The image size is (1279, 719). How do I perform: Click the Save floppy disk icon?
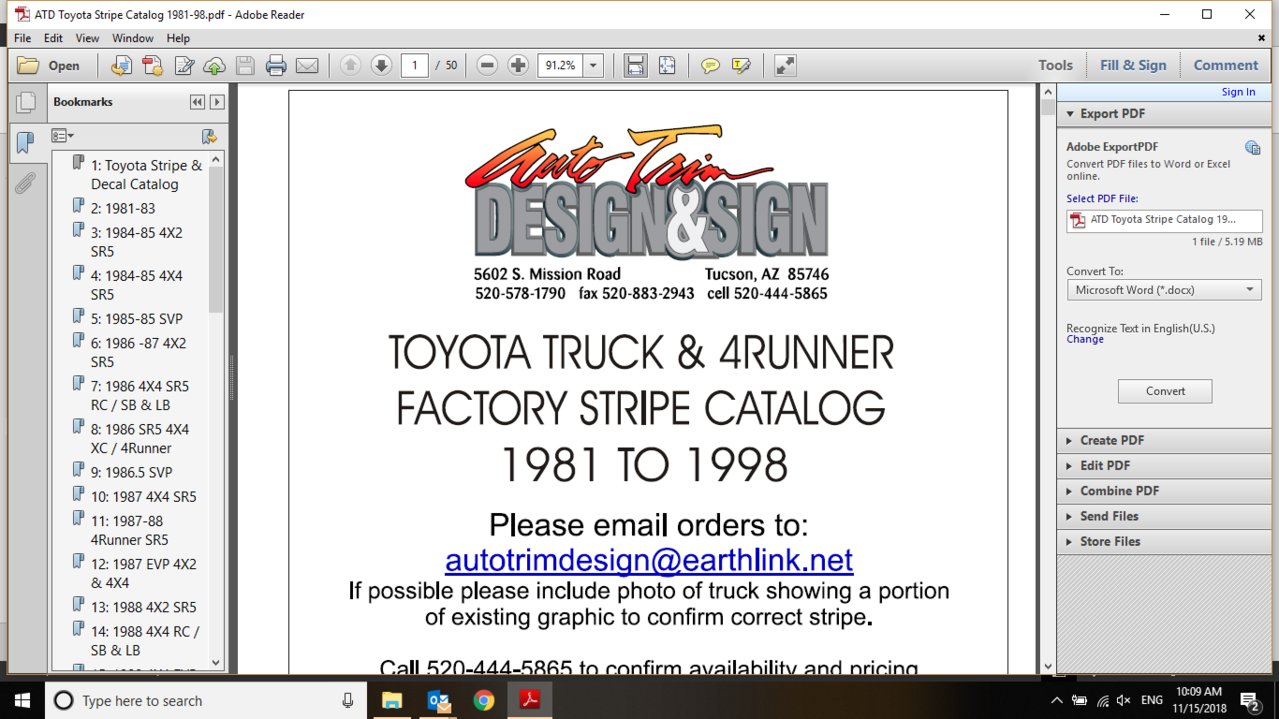coord(245,65)
